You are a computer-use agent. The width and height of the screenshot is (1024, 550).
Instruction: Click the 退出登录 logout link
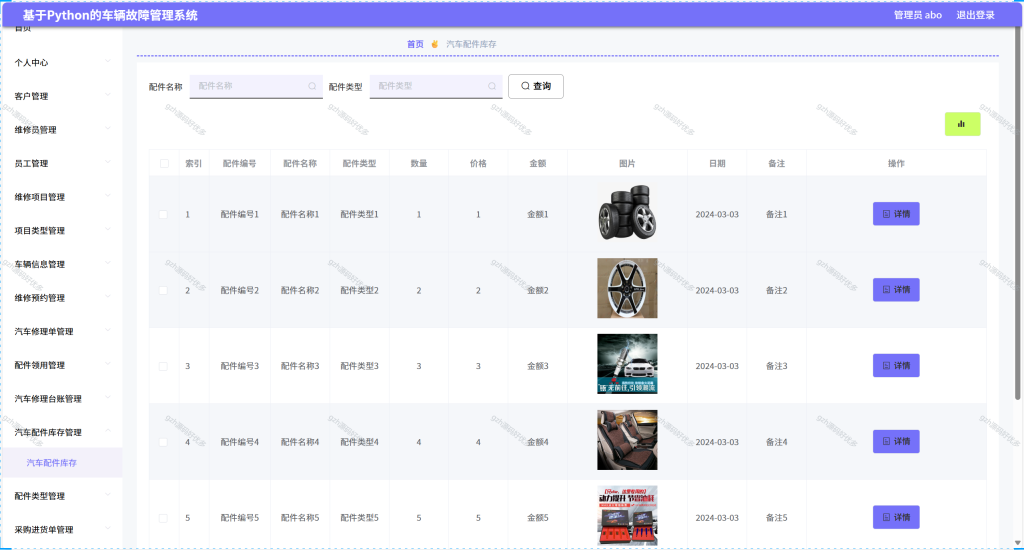click(x=976, y=15)
